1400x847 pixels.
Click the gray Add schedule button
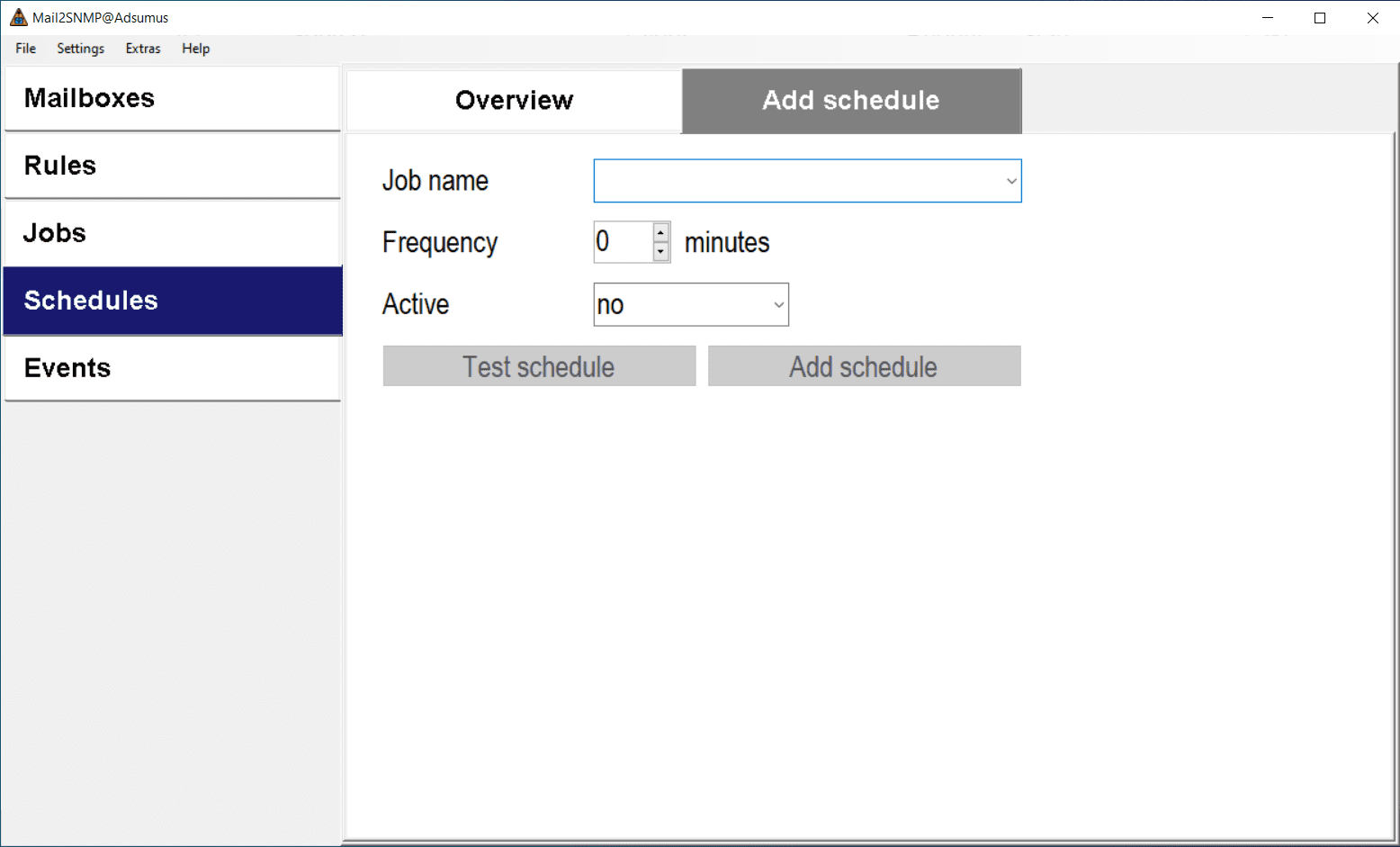[x=864, y=366]
